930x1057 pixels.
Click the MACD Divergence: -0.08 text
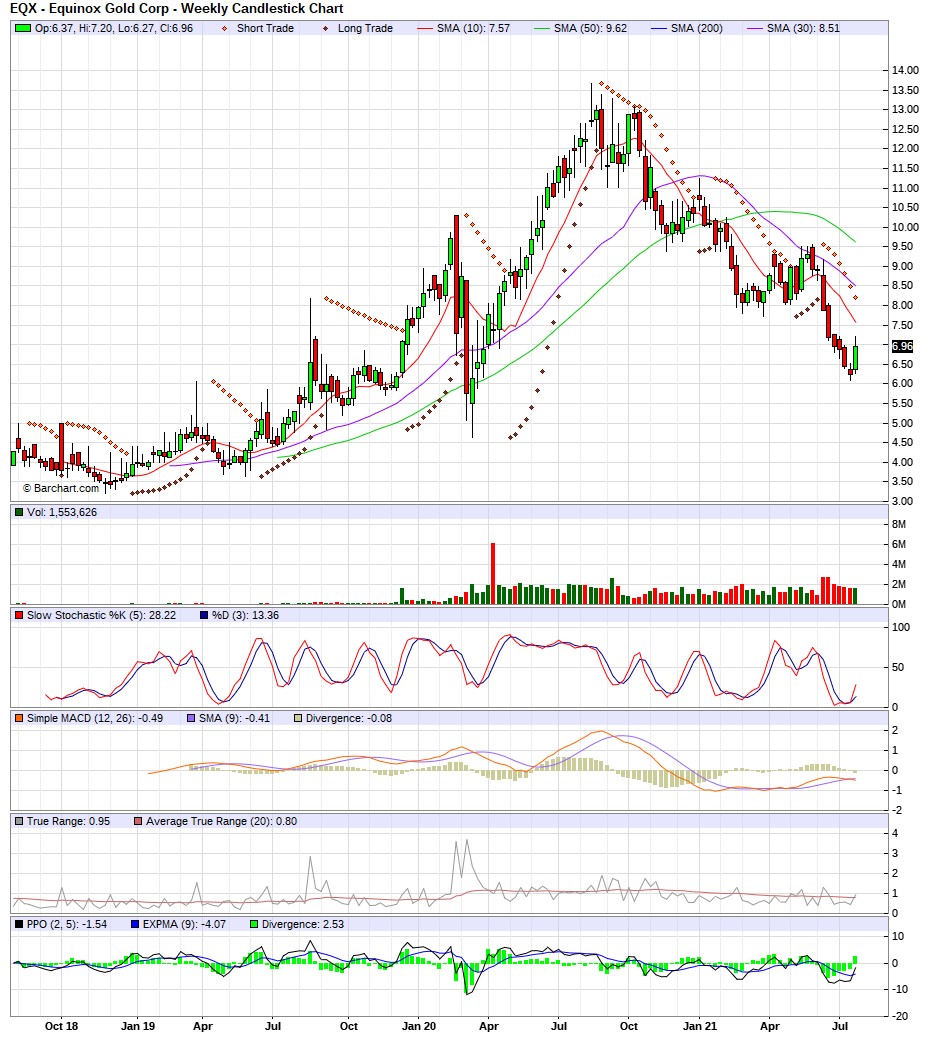[x=348, y=719]
